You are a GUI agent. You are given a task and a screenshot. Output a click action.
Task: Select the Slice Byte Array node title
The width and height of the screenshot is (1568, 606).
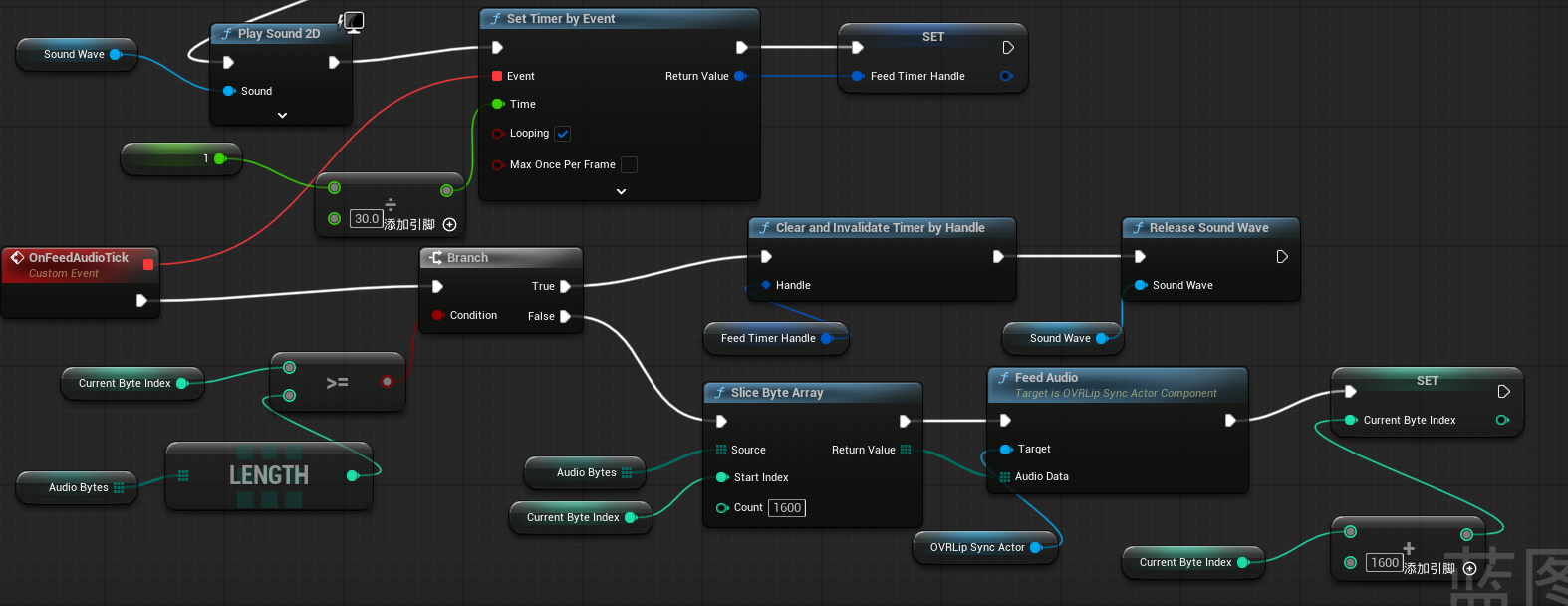[777, 393]
